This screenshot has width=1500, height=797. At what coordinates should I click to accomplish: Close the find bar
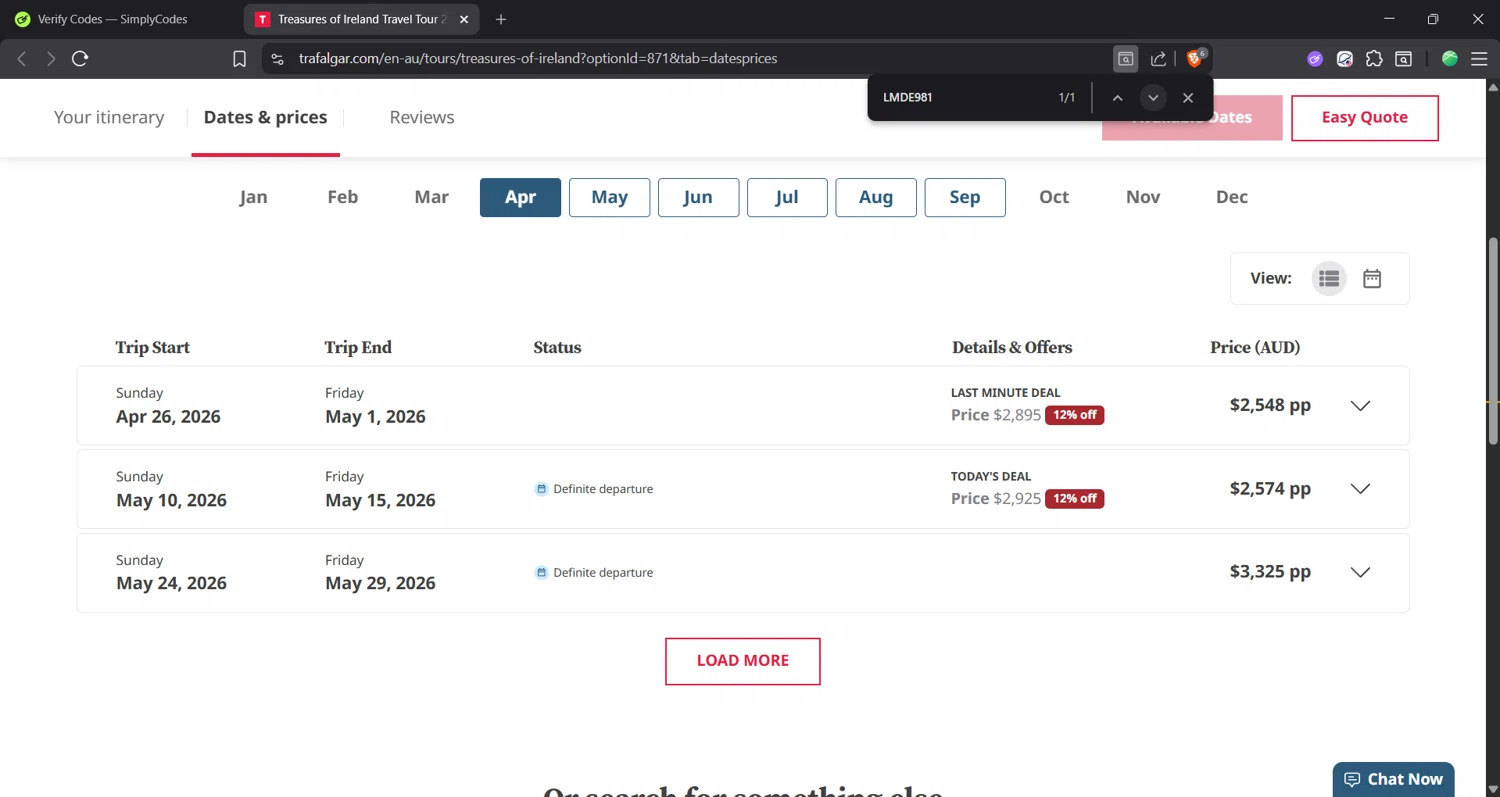[1188, 98]
